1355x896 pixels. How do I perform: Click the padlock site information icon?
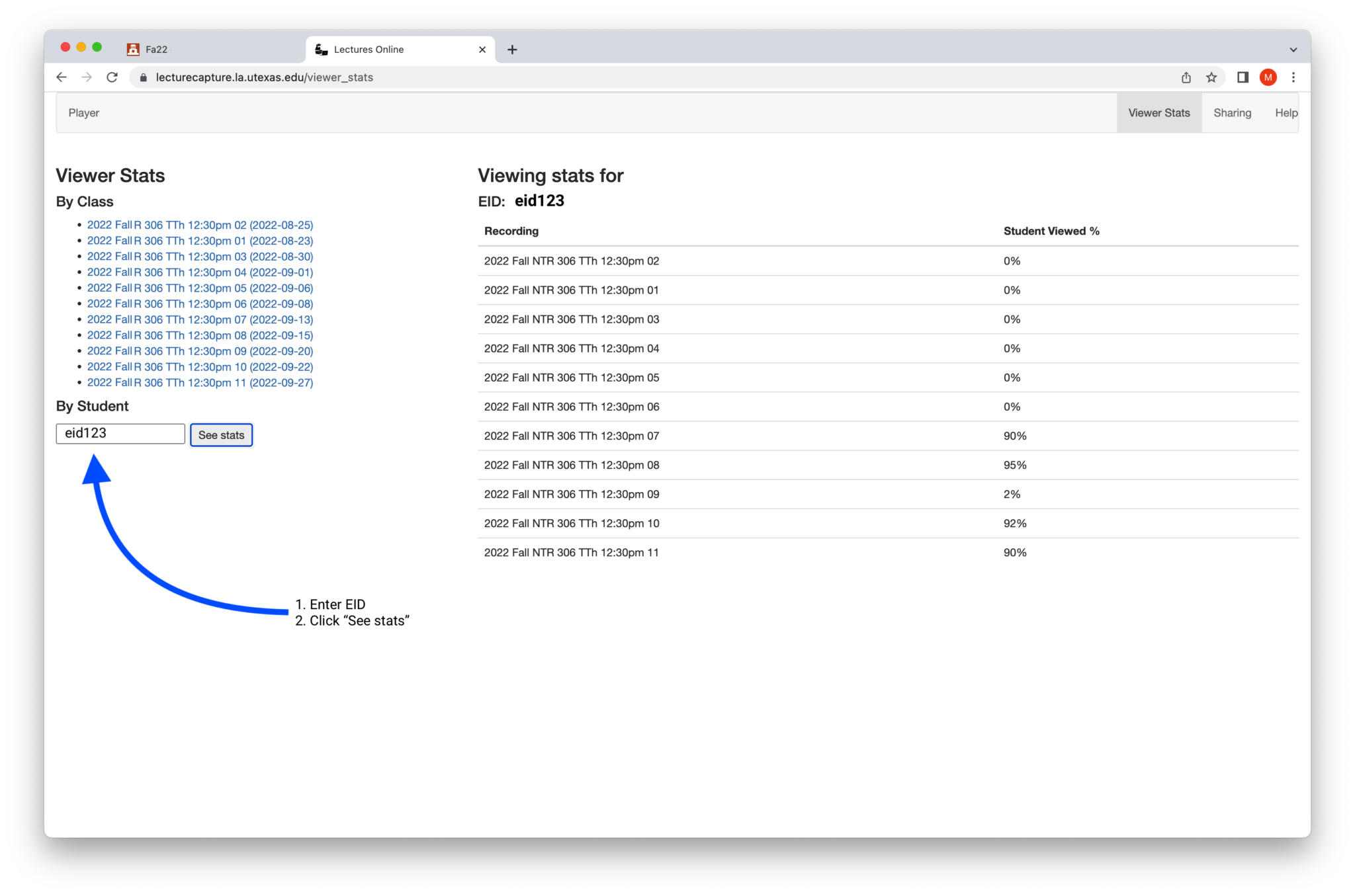pos(142,77)
